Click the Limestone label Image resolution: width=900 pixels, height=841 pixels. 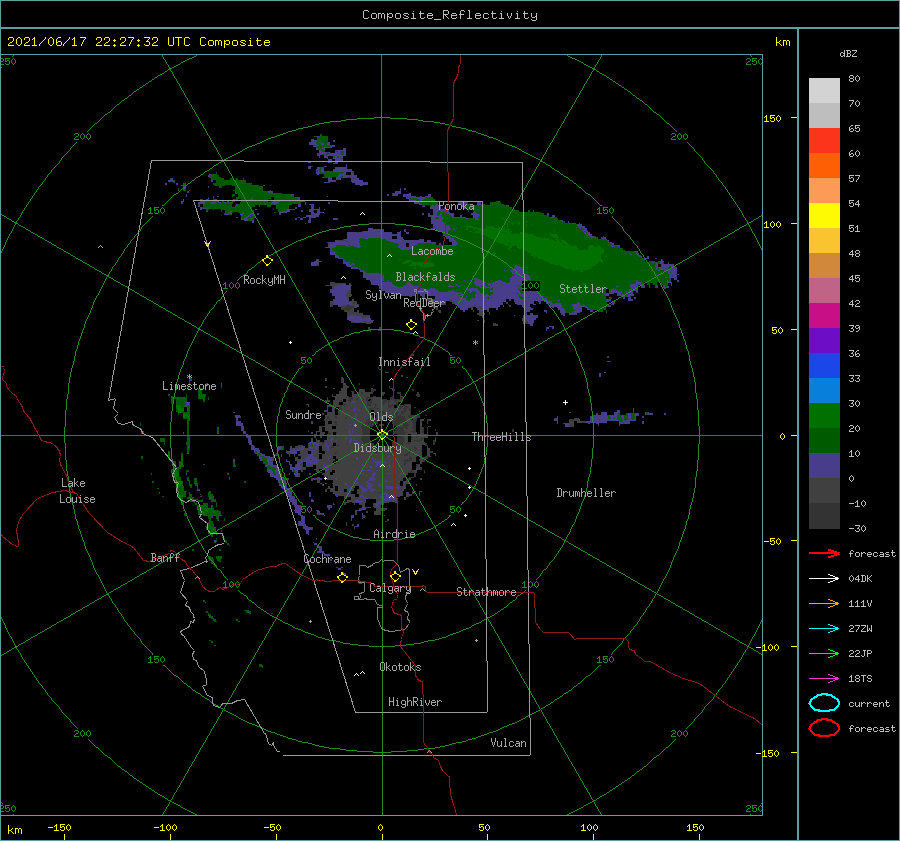pos(189,386)
